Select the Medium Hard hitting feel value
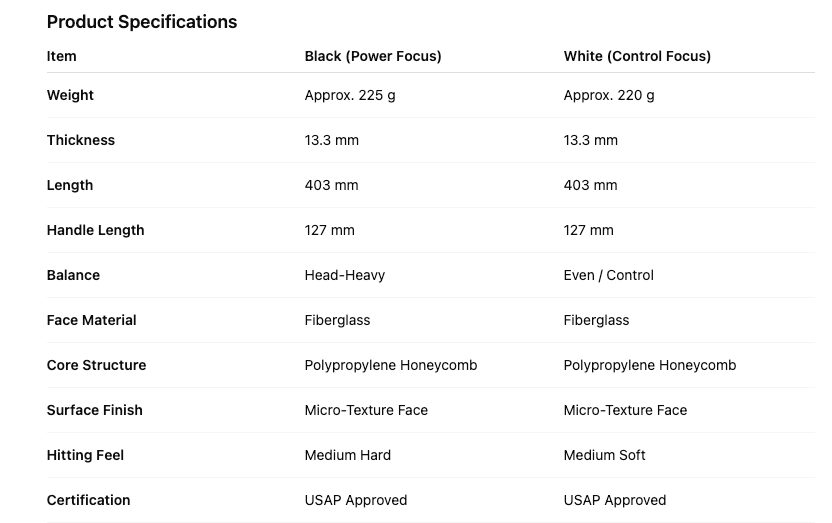The image size is (832, 523). click(348, 455)
